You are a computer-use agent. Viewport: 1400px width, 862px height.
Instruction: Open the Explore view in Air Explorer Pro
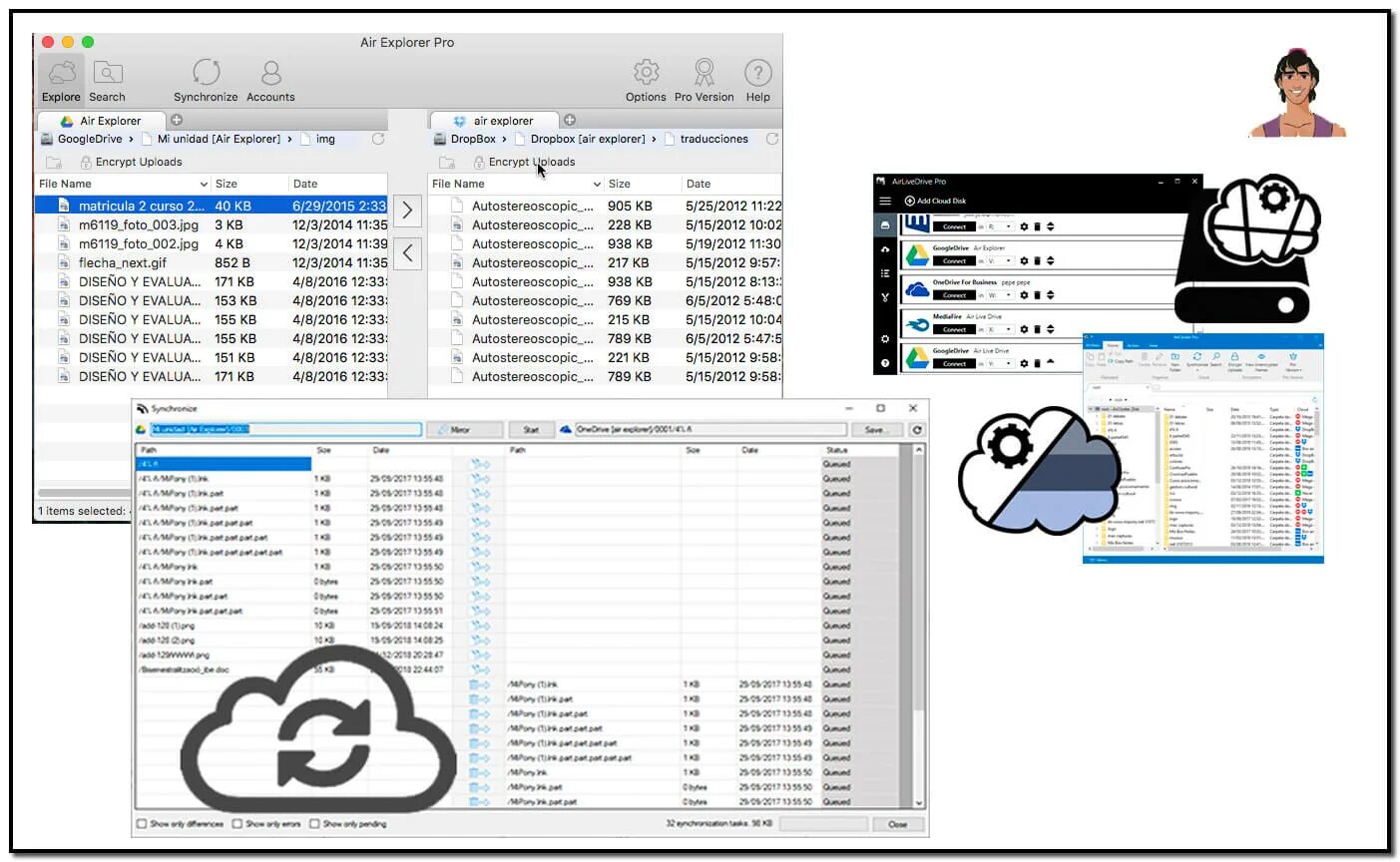pos(61,80)
